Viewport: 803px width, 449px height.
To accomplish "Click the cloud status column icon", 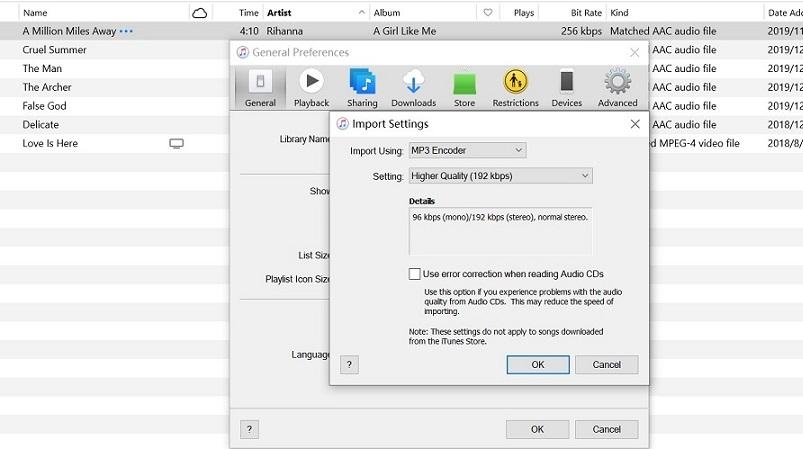I will [200, 13].
